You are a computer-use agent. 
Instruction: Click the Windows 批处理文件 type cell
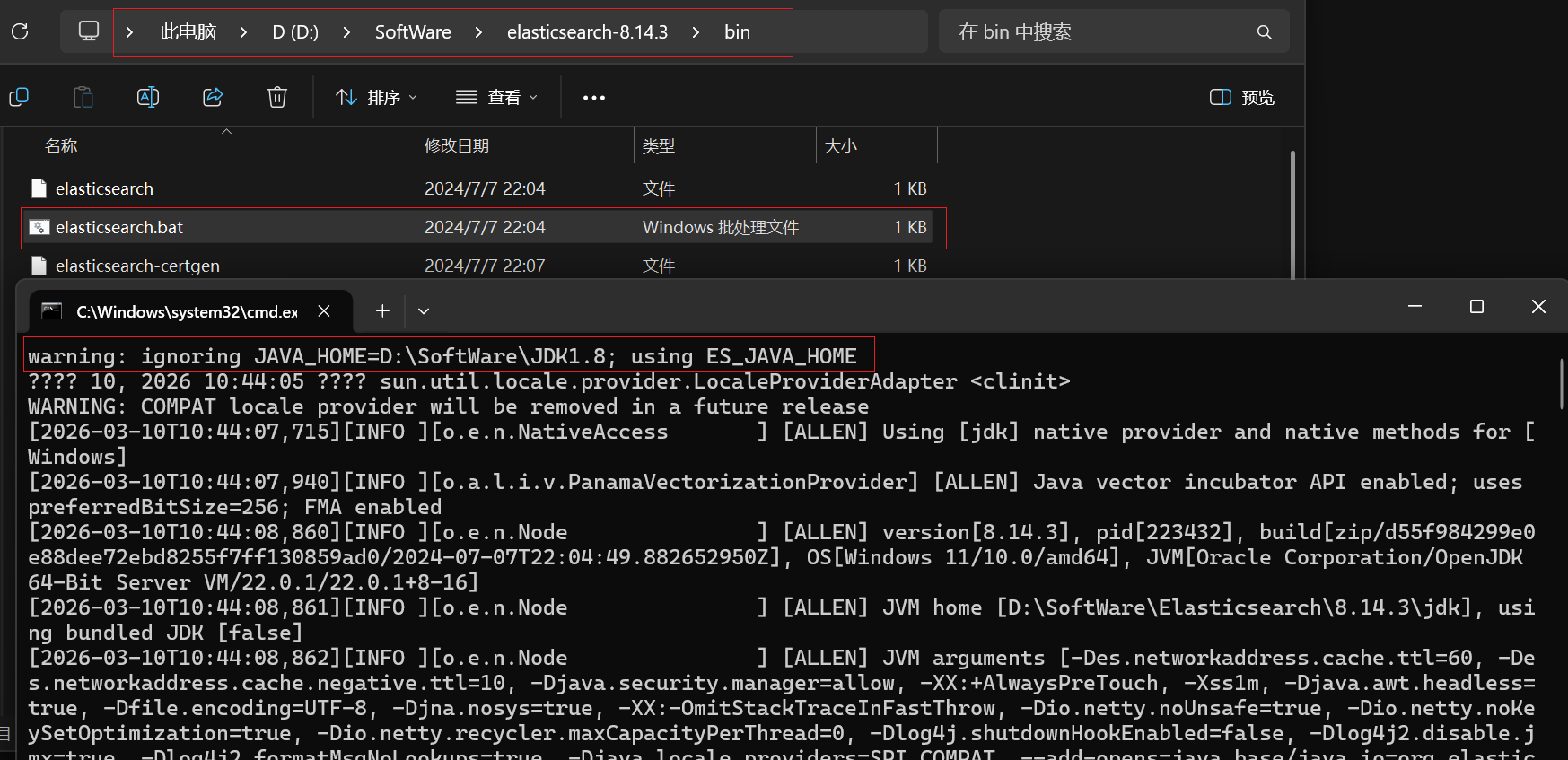[721, 227]
